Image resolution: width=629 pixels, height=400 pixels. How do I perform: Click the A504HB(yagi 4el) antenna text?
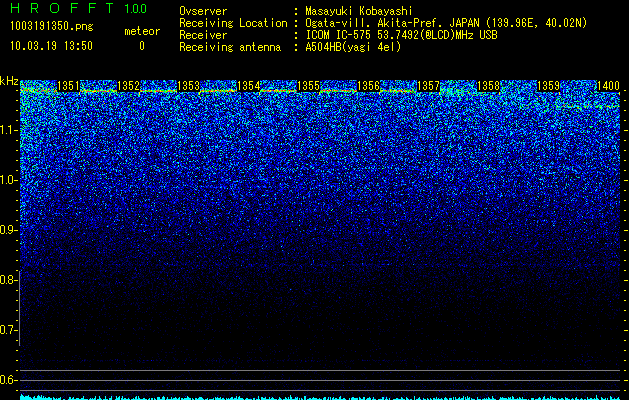pyautogui.click(x=353, y=47)
